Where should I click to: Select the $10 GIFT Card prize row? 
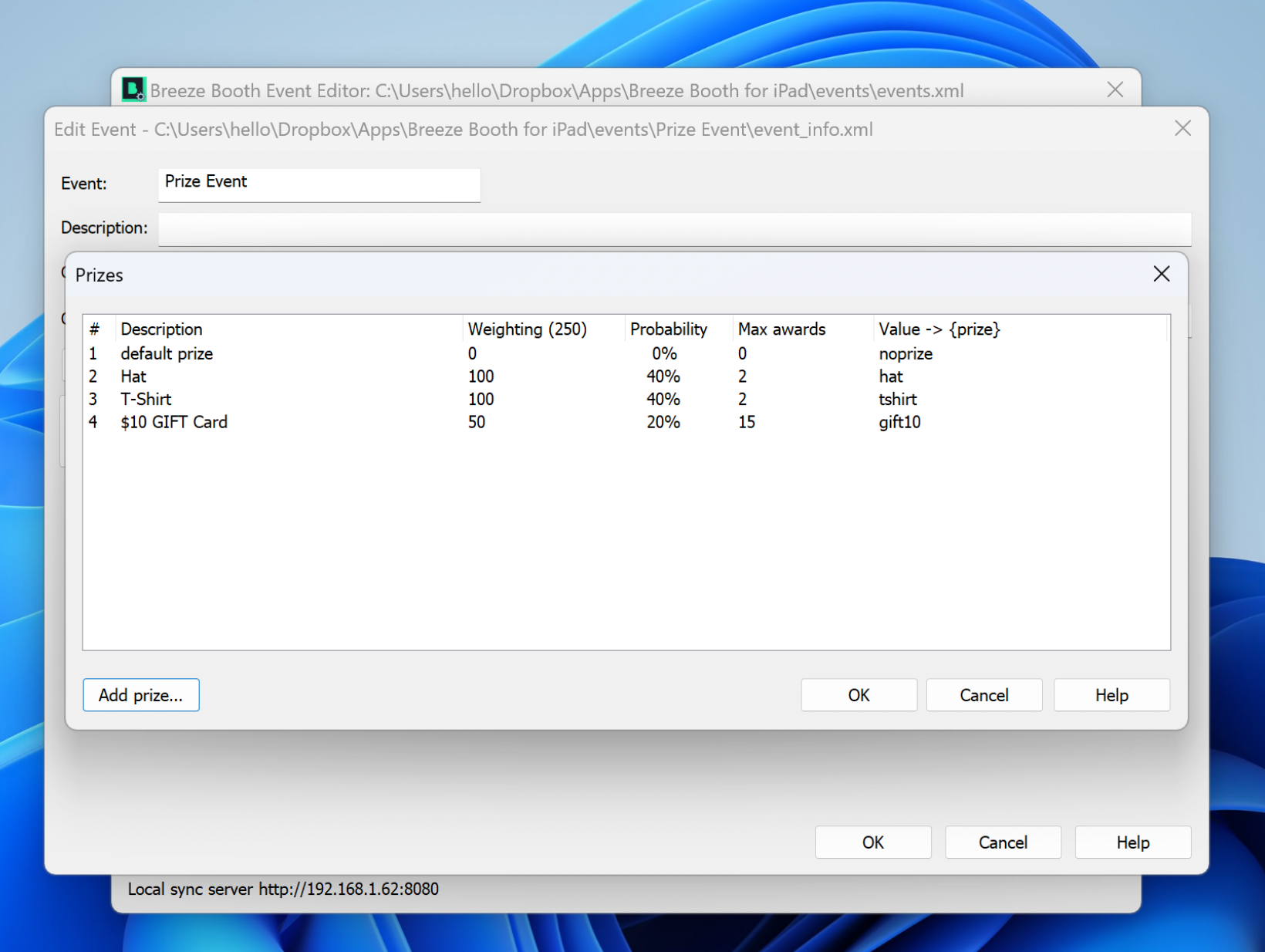coord(174,422)
